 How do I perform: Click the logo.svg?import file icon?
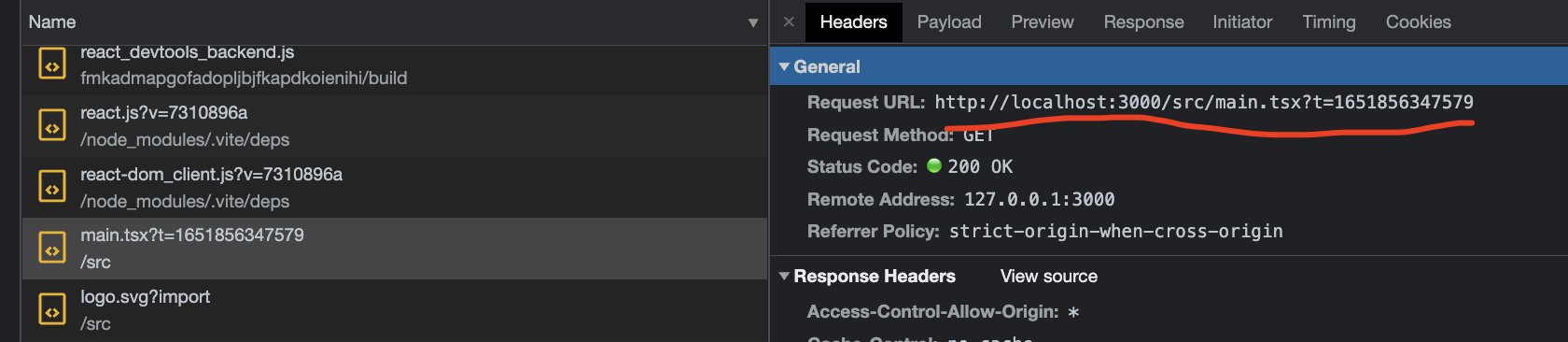pos(52,310)
